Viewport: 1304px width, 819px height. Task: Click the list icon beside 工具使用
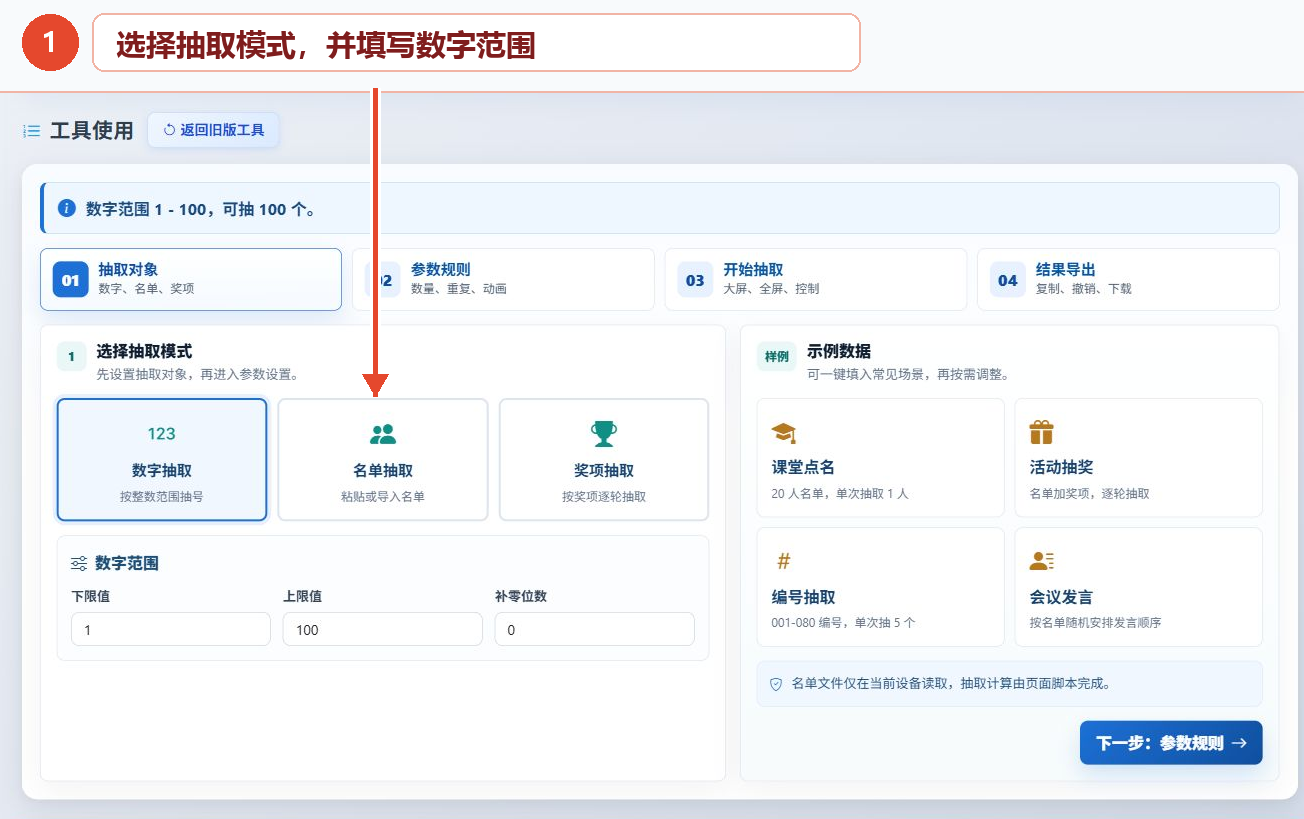pos(32,131)
